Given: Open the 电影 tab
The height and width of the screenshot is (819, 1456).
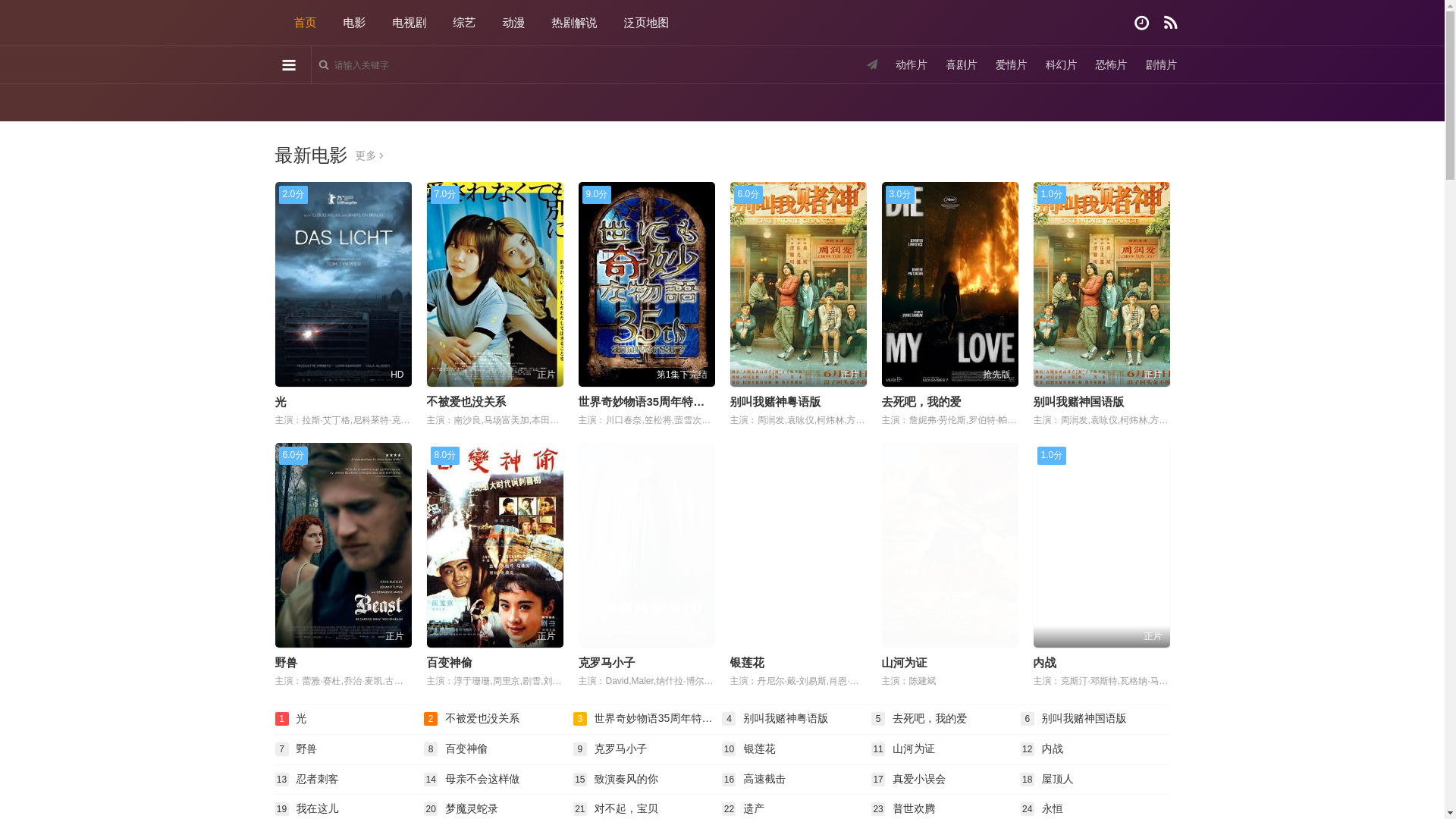Looking at the screenshot, I should [354, 23].
